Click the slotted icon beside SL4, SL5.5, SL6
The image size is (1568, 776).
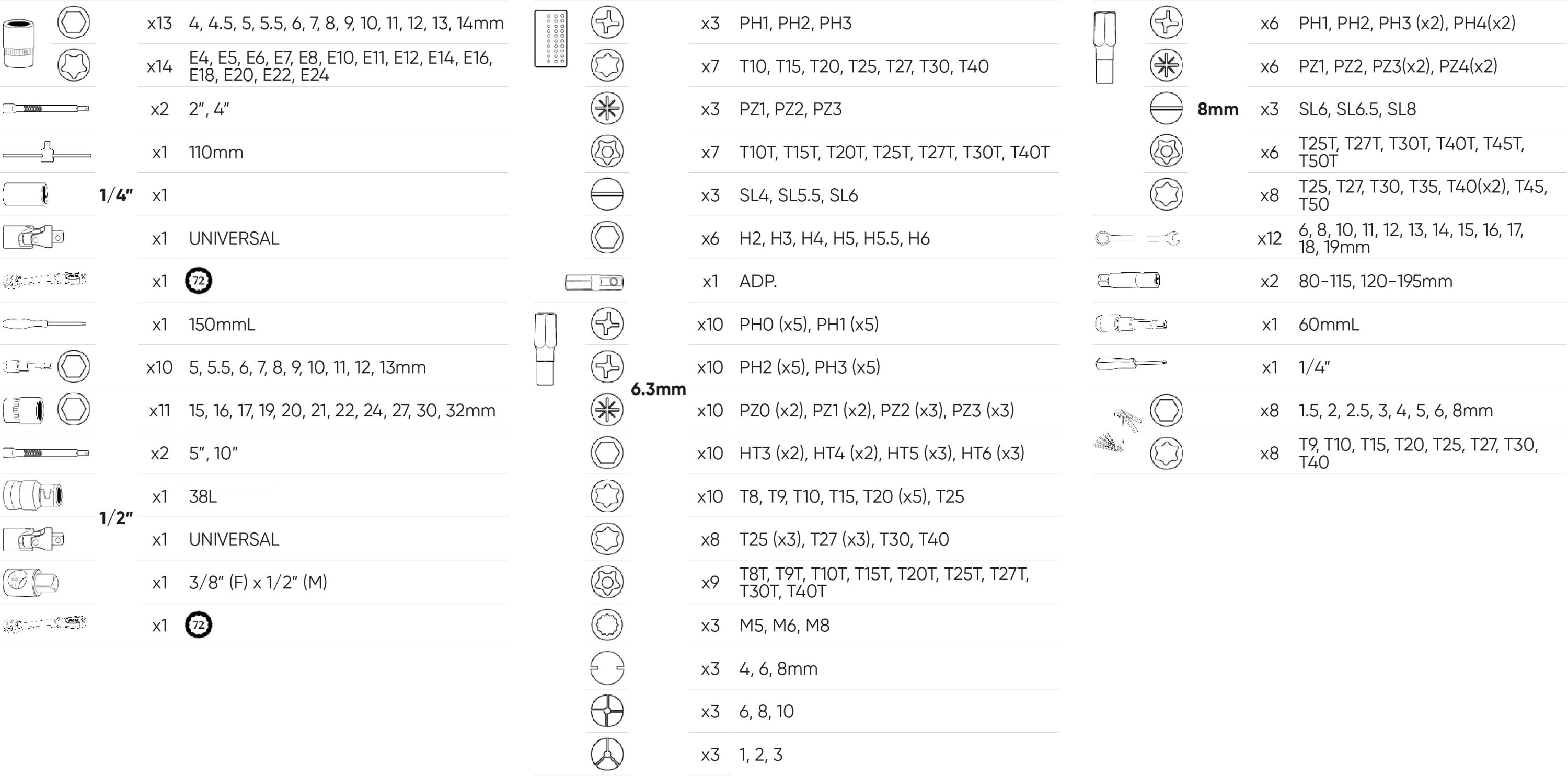(607, 195)
